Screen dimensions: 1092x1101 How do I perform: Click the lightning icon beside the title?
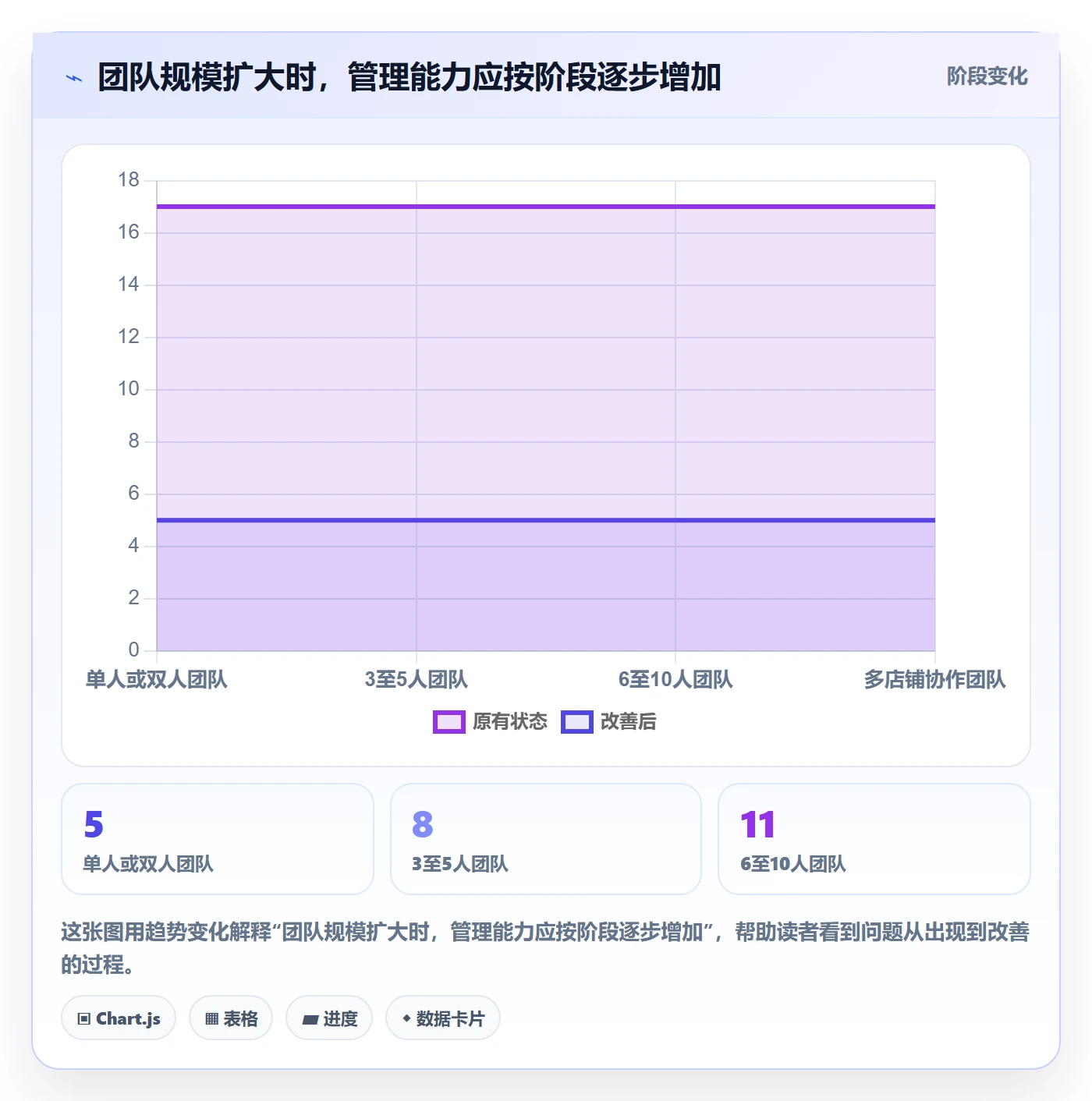(x=74, y=78)
